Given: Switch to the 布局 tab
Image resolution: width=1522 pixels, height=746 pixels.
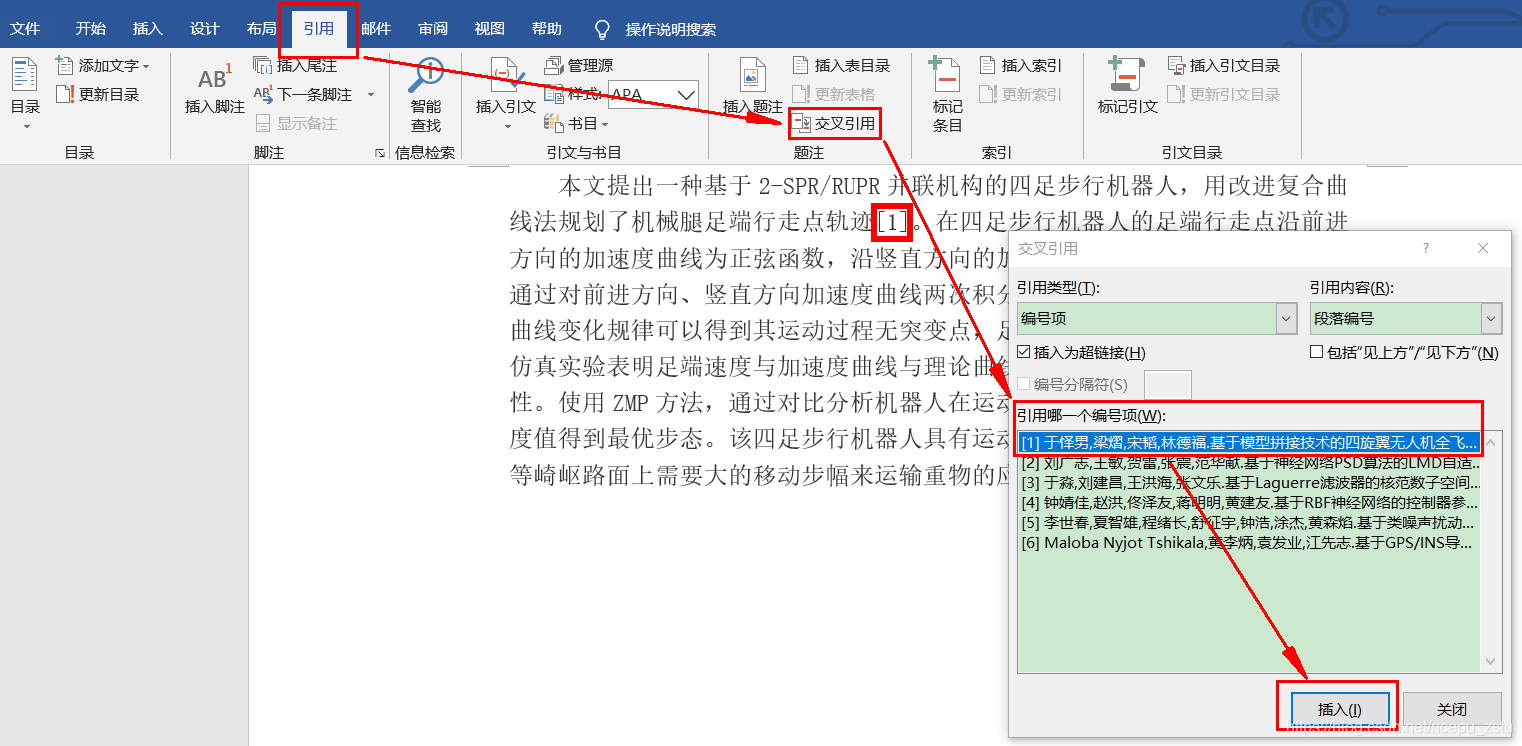Looking at the screenshot, I should pos(261,29).
